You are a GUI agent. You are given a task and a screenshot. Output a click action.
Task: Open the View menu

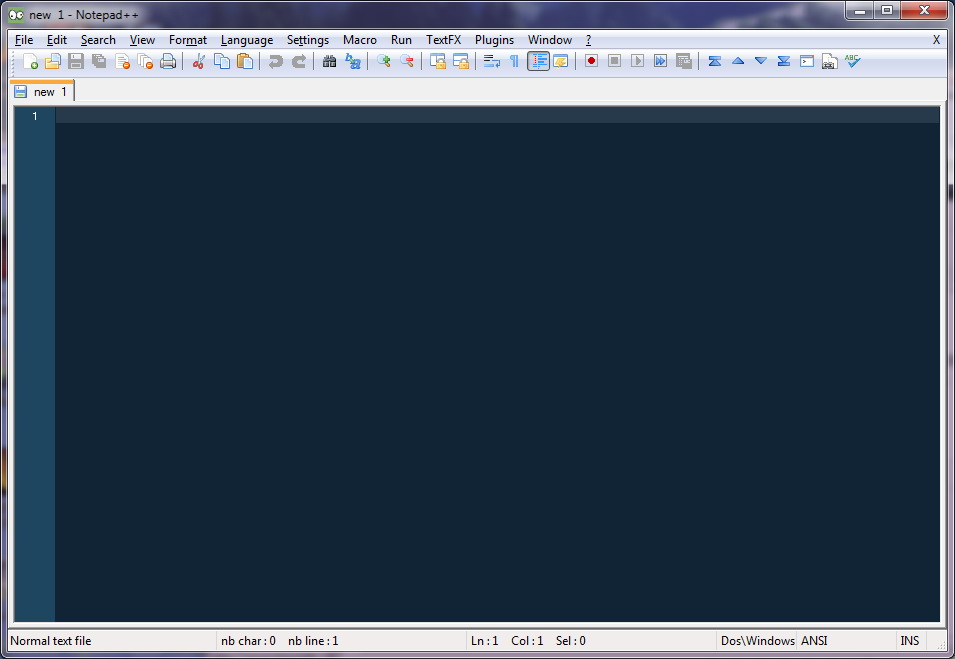point(142,40)
